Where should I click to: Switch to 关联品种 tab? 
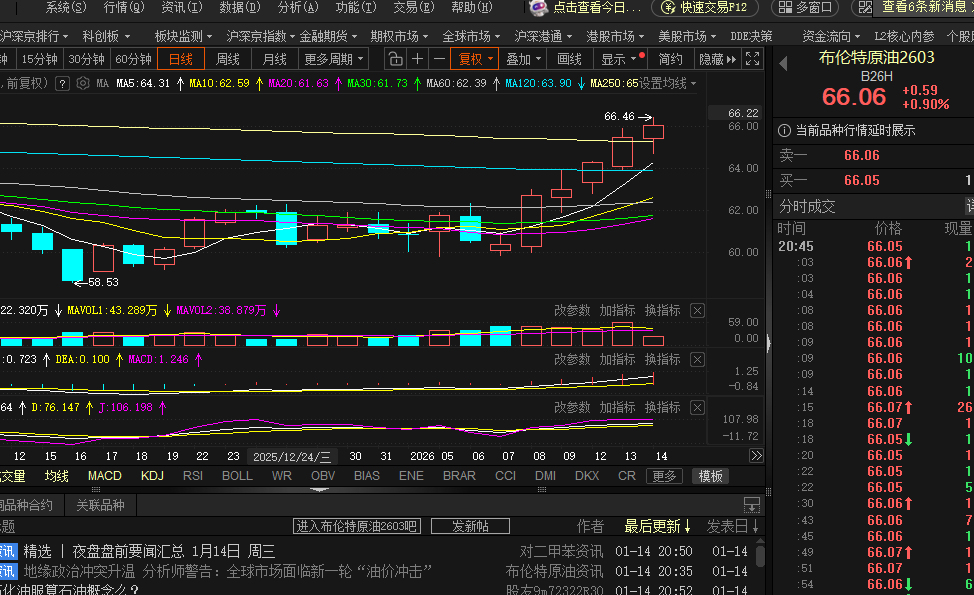[101, 505]
